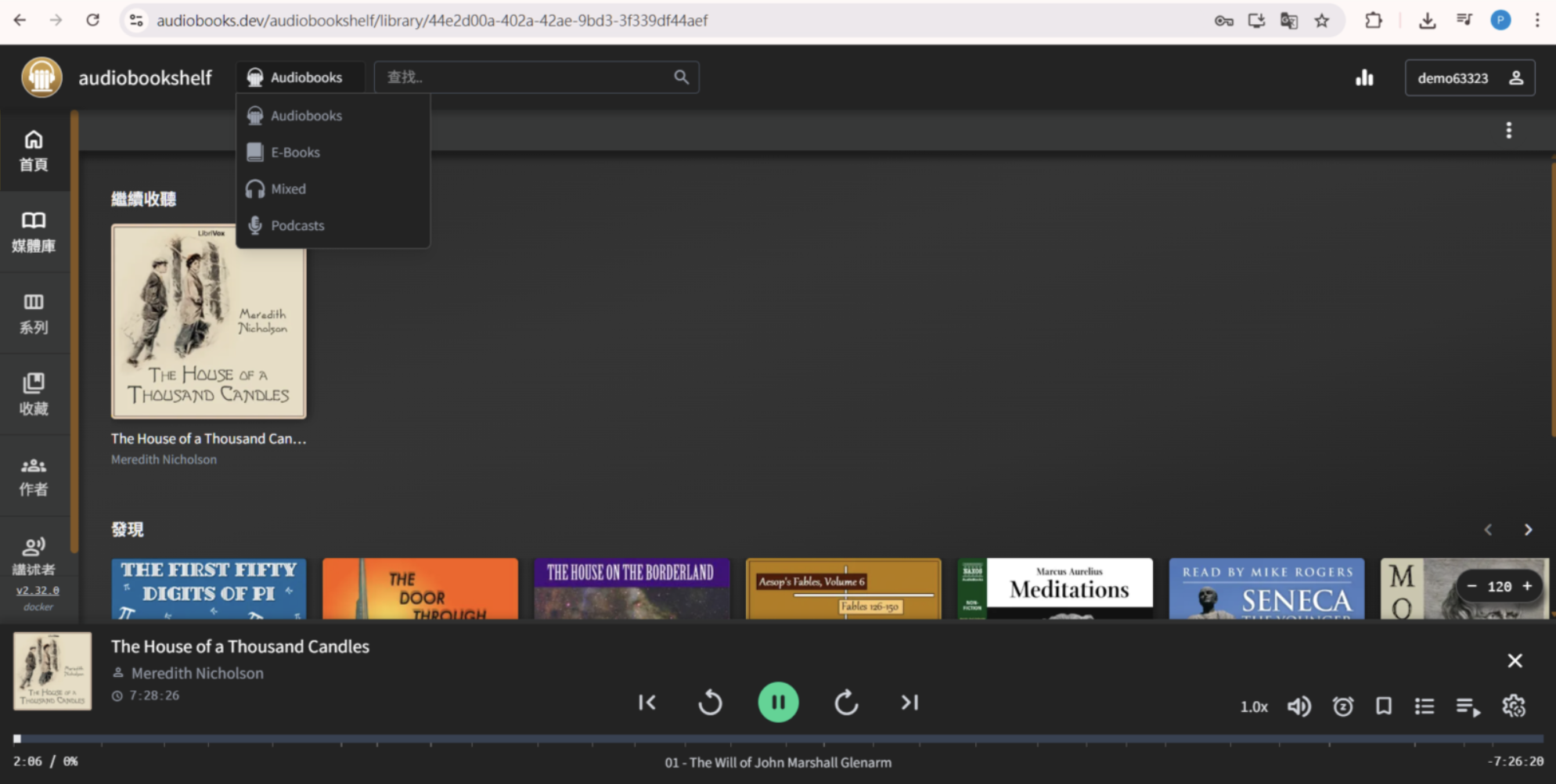Pause the audiobook playback
Screen dimensions: 1556x784
coord(778,703)
